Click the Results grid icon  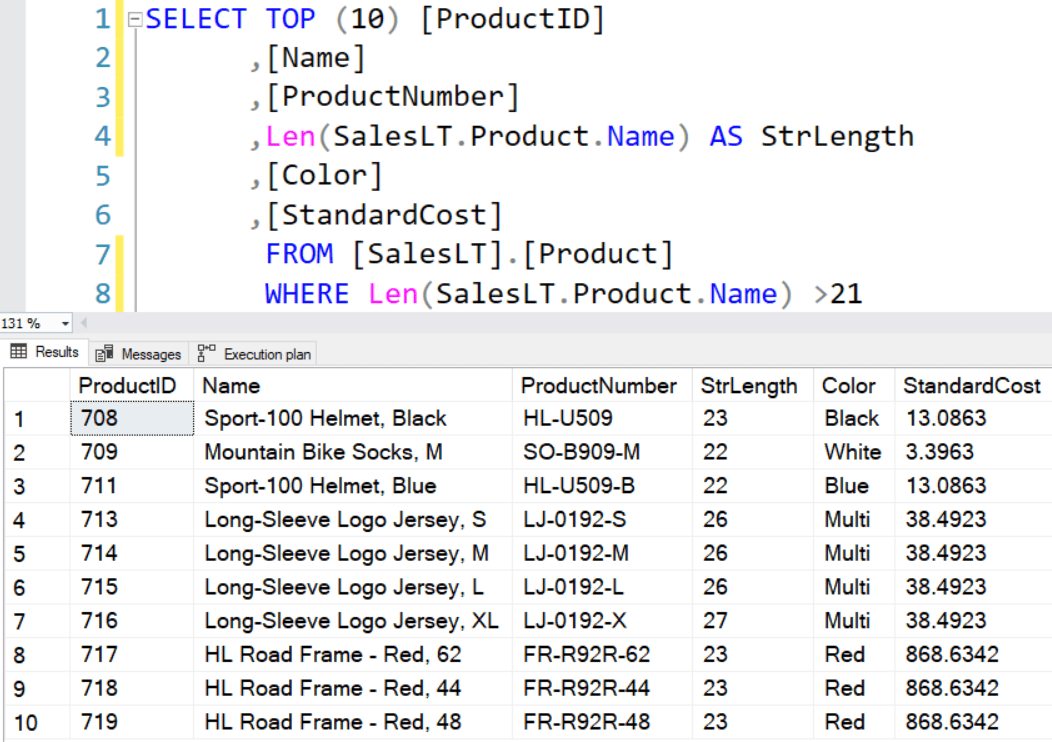[x=19, y=352]
